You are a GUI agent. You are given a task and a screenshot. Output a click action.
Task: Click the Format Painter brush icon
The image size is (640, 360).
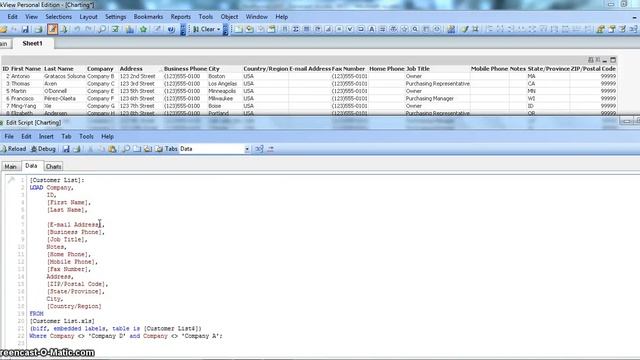pyautogui.click(x=465, y=29)
